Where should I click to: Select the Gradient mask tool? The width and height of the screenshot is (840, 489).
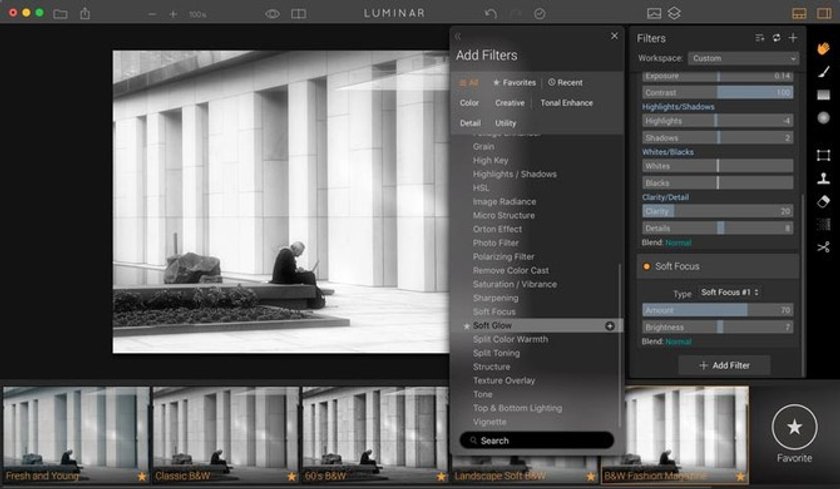pyautogui.click(x=823, y=95)
